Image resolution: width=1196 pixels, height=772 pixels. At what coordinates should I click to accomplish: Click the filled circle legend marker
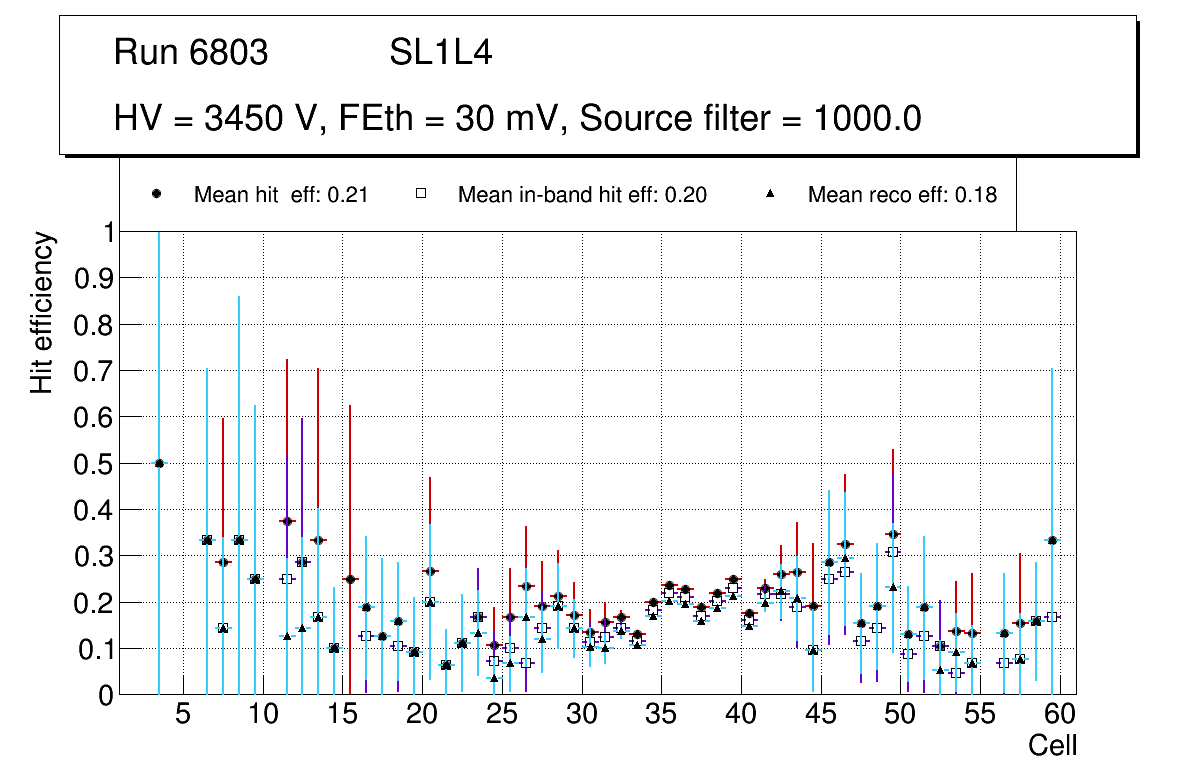[x=157, y=195]
